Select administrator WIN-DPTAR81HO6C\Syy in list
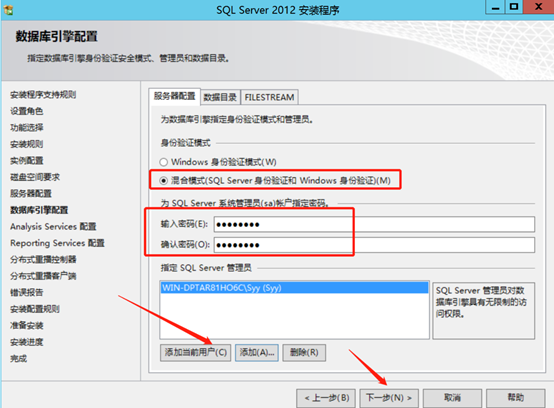 pos(294,288)
